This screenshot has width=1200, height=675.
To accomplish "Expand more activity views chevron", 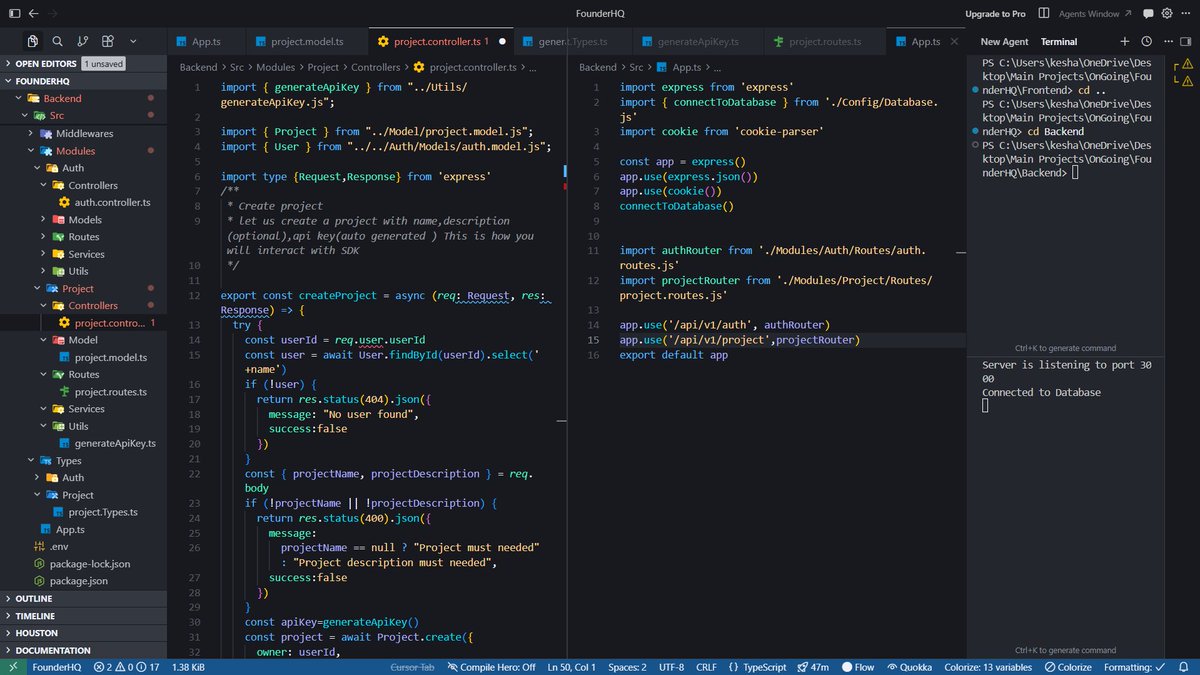I will [x=133, y=41].
